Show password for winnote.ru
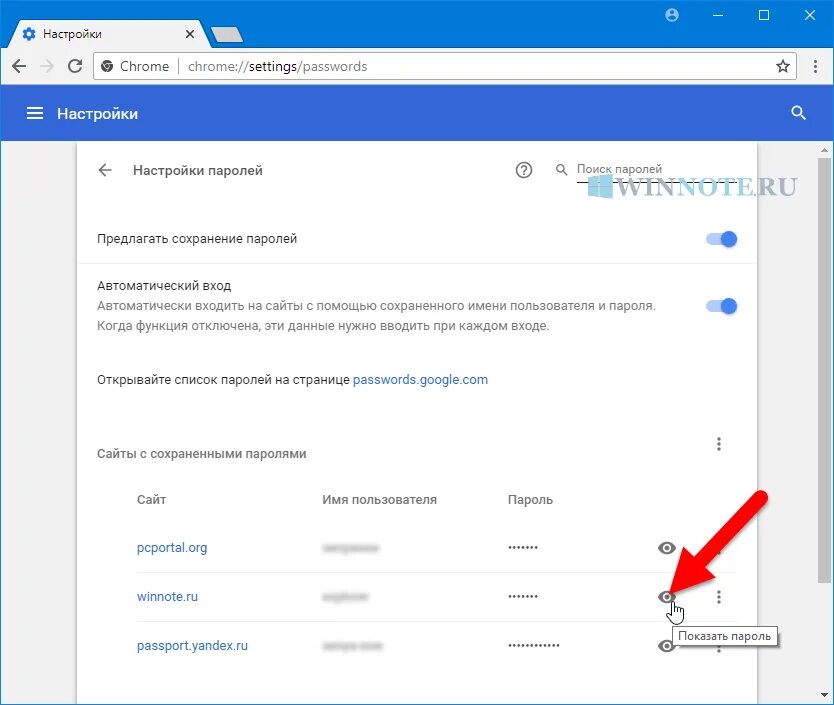The image size is (834, 705). point(666,596)
